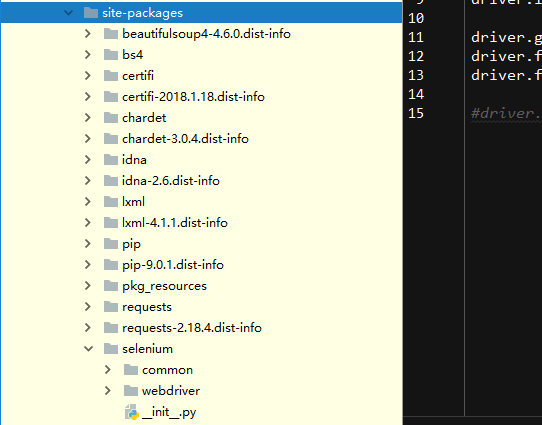Click the requests folder icon

(111, 307)
